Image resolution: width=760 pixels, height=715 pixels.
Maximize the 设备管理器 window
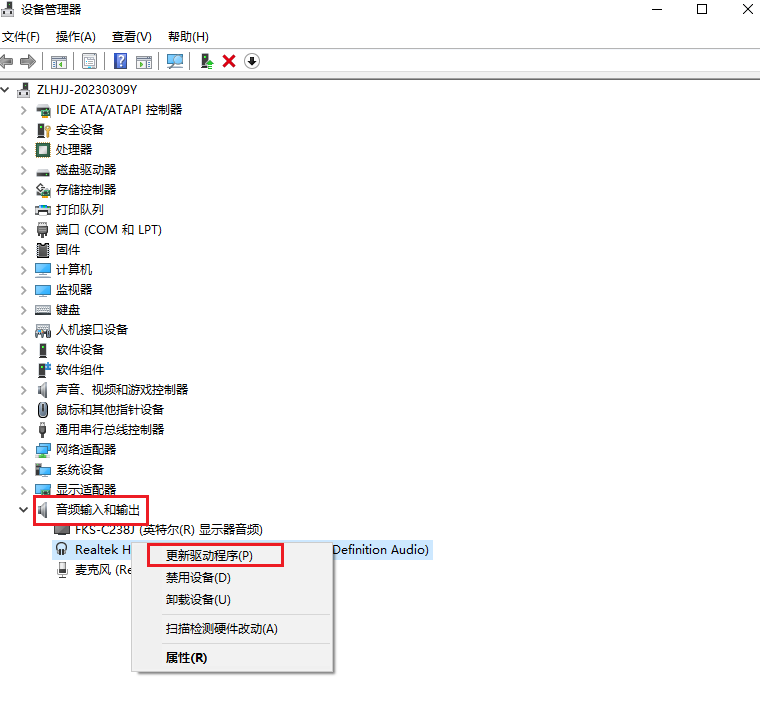tap(702, 9)
